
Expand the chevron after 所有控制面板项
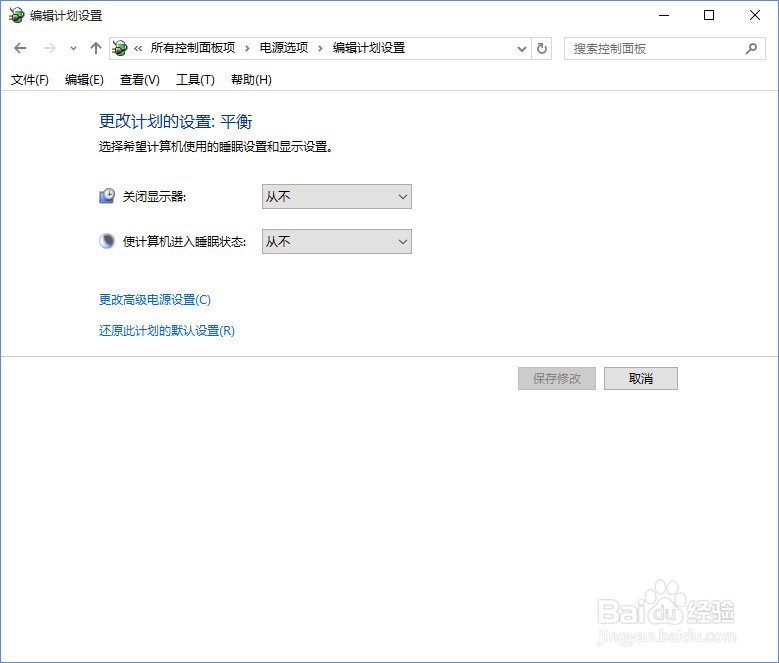click(x=247, y=49)
